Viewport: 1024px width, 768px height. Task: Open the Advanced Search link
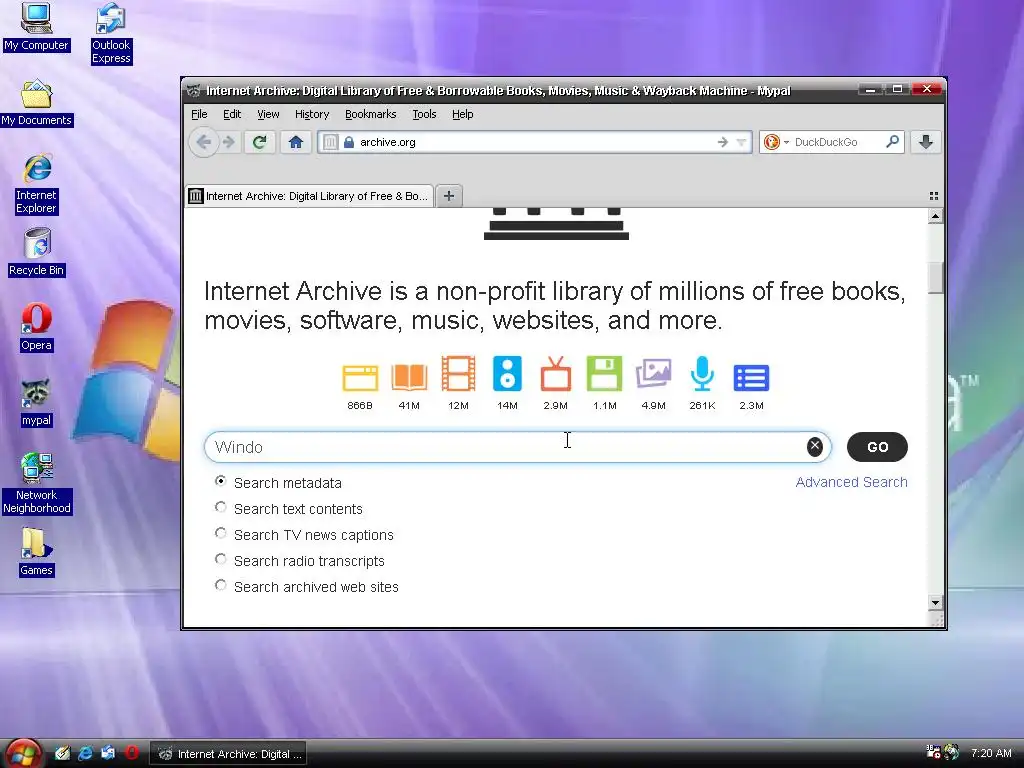[851, 482]
